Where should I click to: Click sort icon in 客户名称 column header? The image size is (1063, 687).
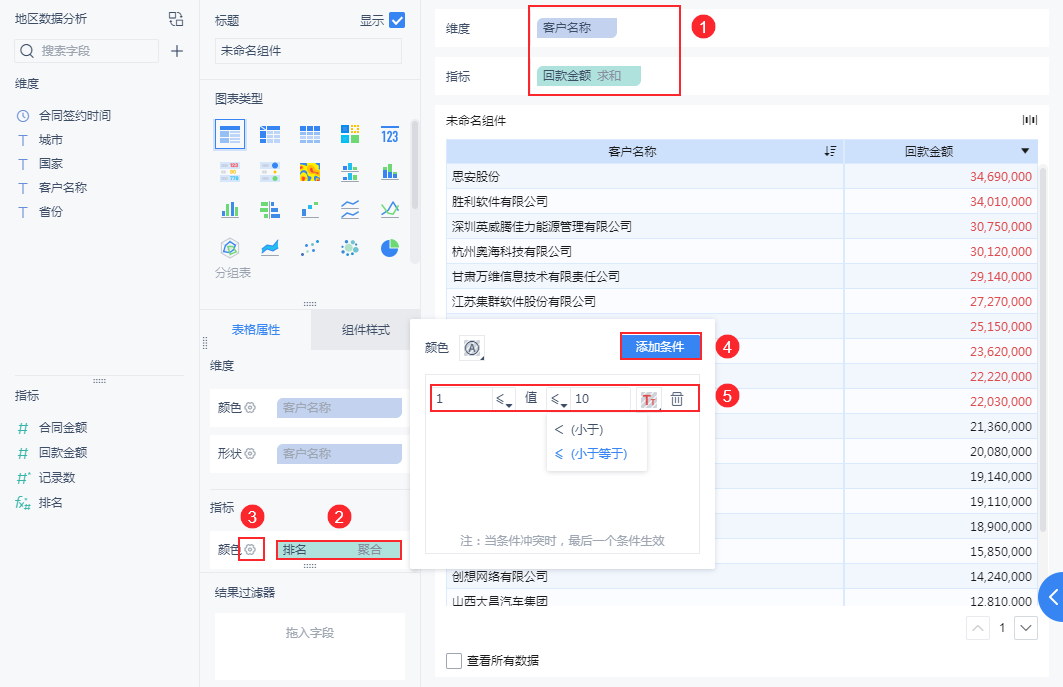tap(830, 151)
